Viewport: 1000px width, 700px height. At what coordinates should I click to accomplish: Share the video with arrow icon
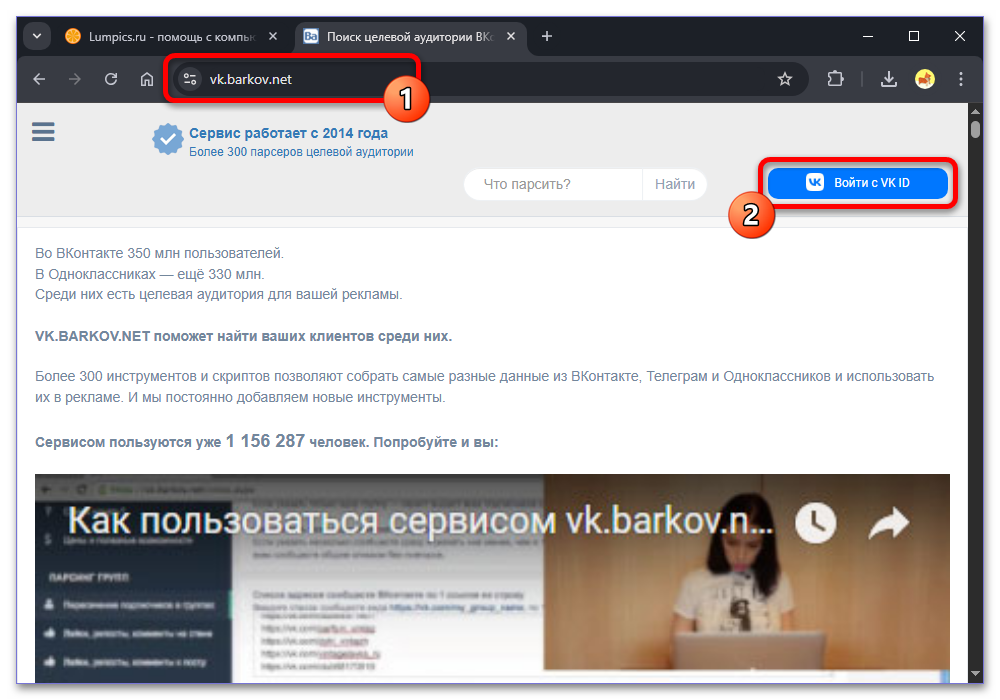[890, 523]
